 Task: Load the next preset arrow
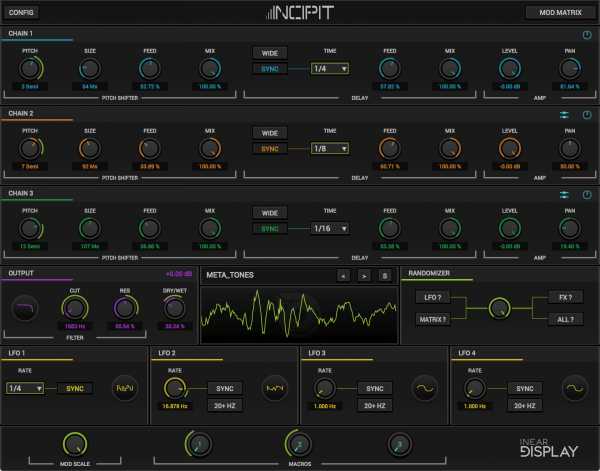click(x=364, y=276)
